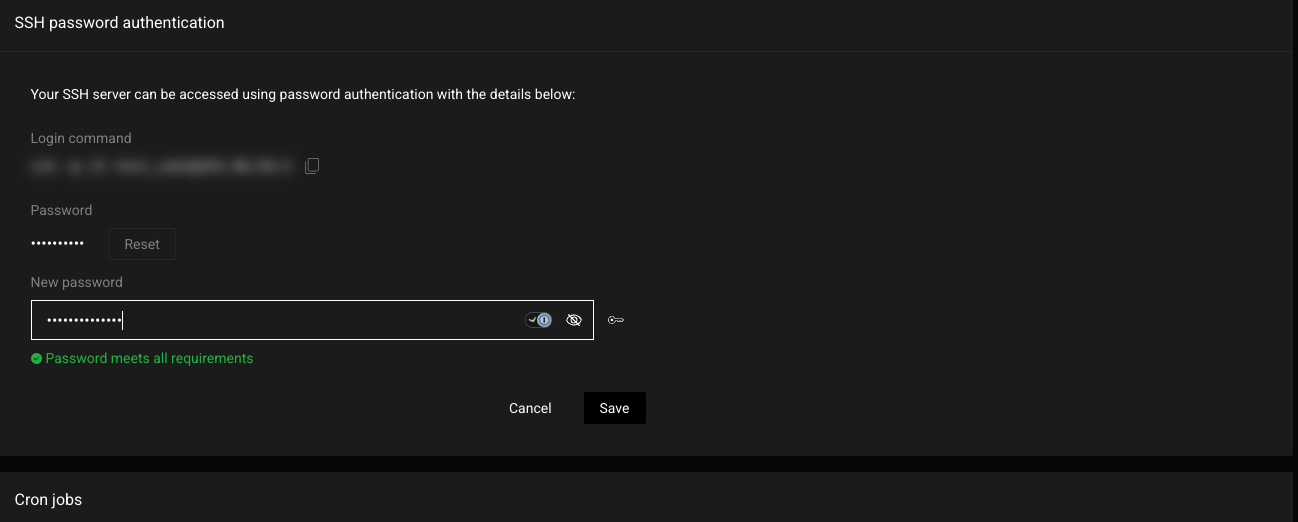Click the 'SSH password authentication' heading
The height and width of the screenshot is (522, 1298).
coord(119,22)
